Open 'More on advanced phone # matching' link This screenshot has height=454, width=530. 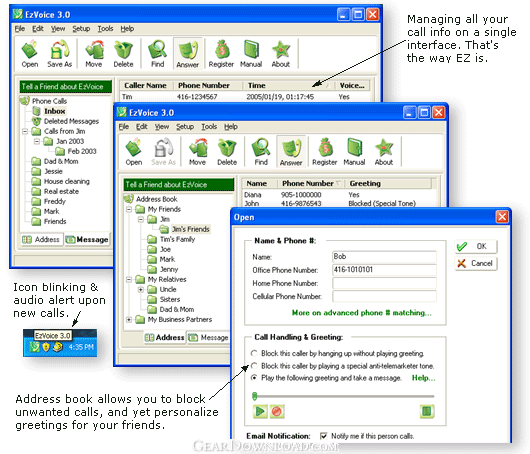(x=362, y=313)
